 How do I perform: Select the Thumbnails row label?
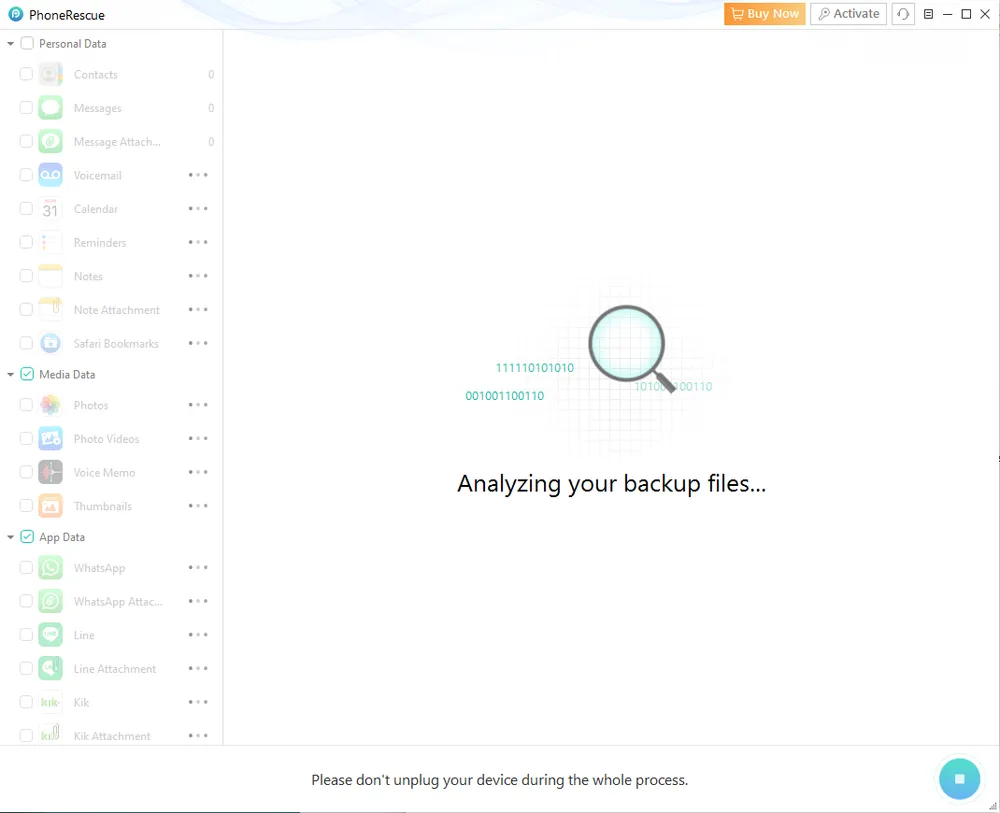(x=103, y=506)
